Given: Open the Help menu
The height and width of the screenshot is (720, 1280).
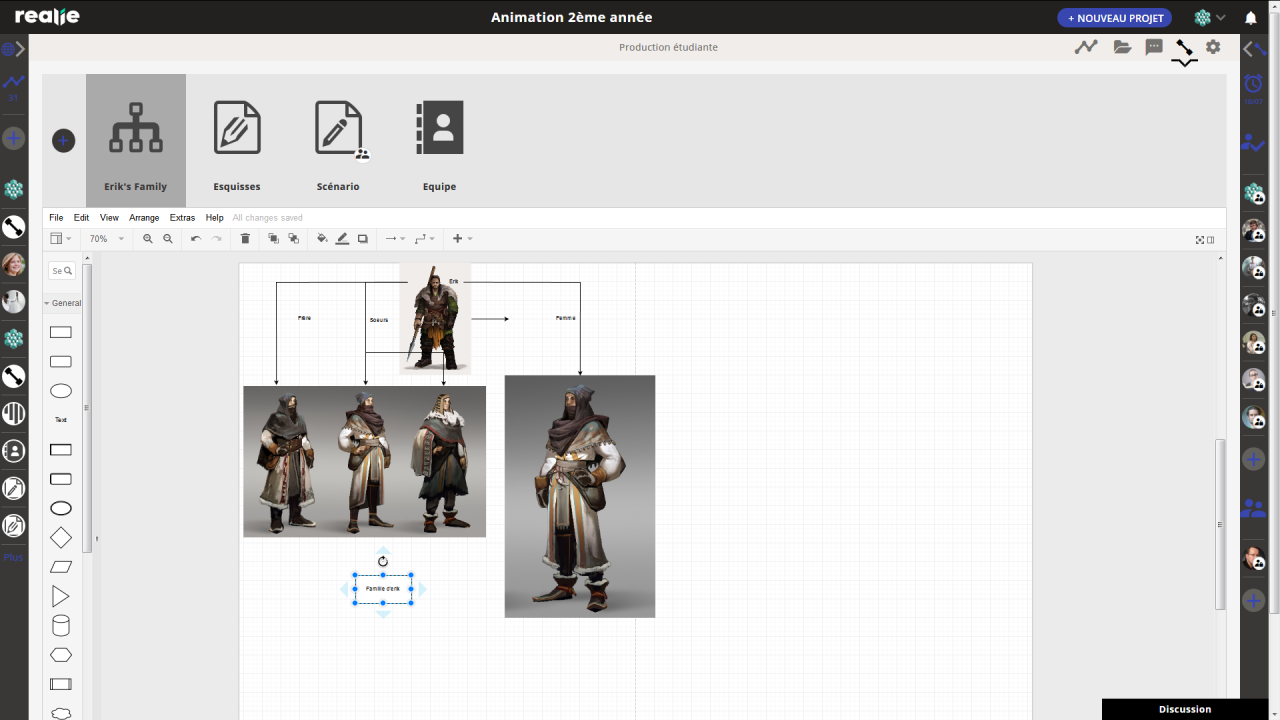Looking at the screenshot, I should 214,217.
